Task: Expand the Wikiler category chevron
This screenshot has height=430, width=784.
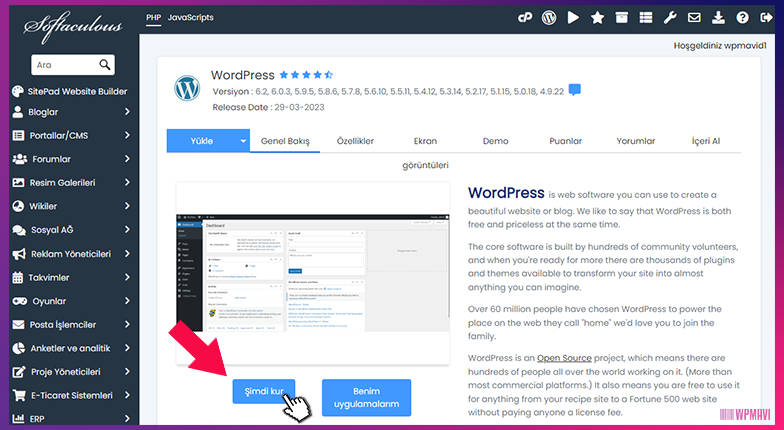Action: point(127,206)
